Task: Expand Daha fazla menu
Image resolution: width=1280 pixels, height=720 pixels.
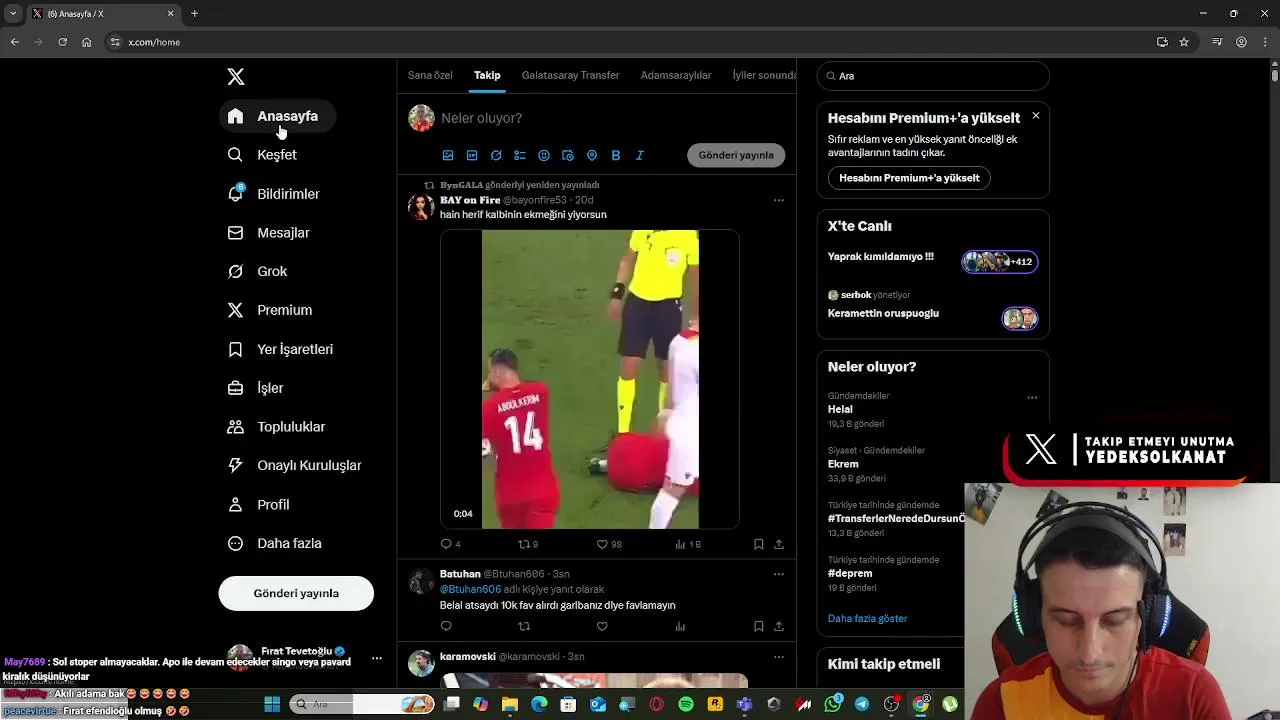Action: [x=274, y=544]
